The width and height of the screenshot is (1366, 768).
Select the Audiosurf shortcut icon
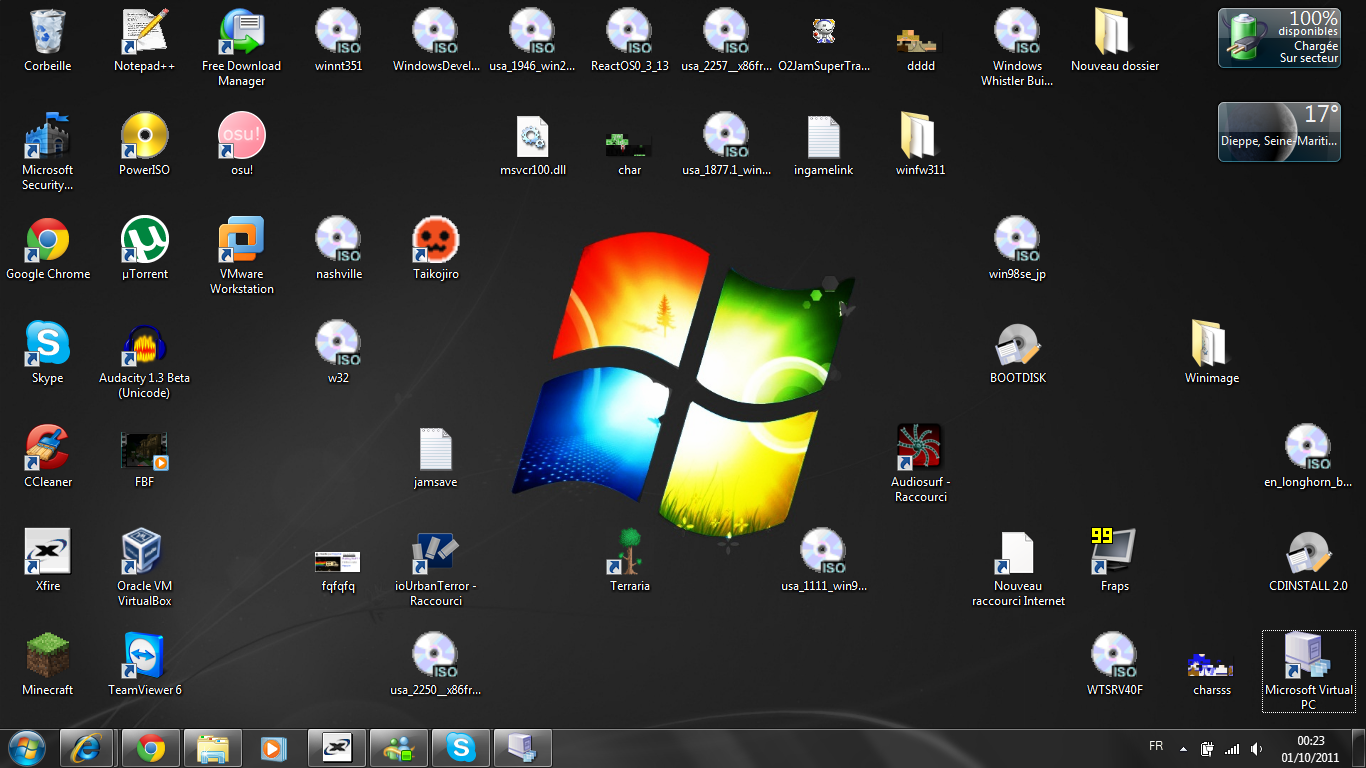919,448
